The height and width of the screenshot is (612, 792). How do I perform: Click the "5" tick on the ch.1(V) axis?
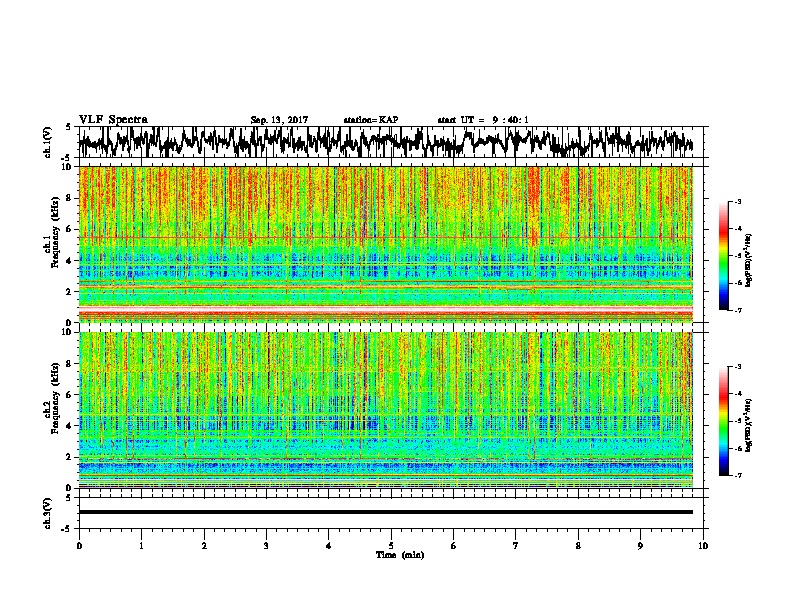[68, 127]
